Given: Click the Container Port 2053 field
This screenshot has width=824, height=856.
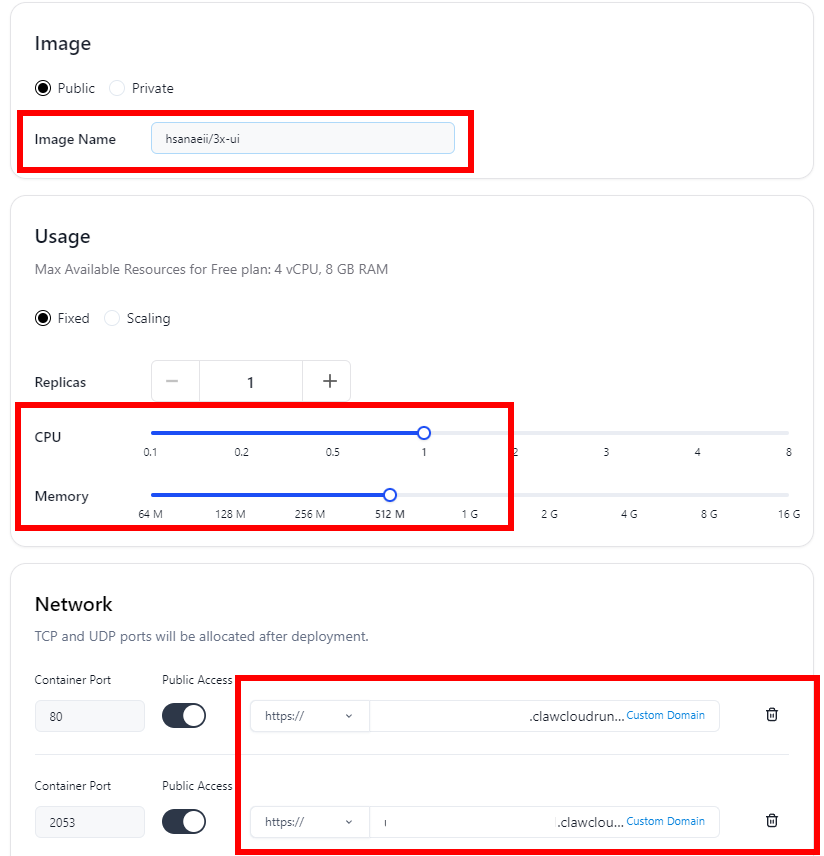Looking at the screenshot, I should tap(90, 822).
